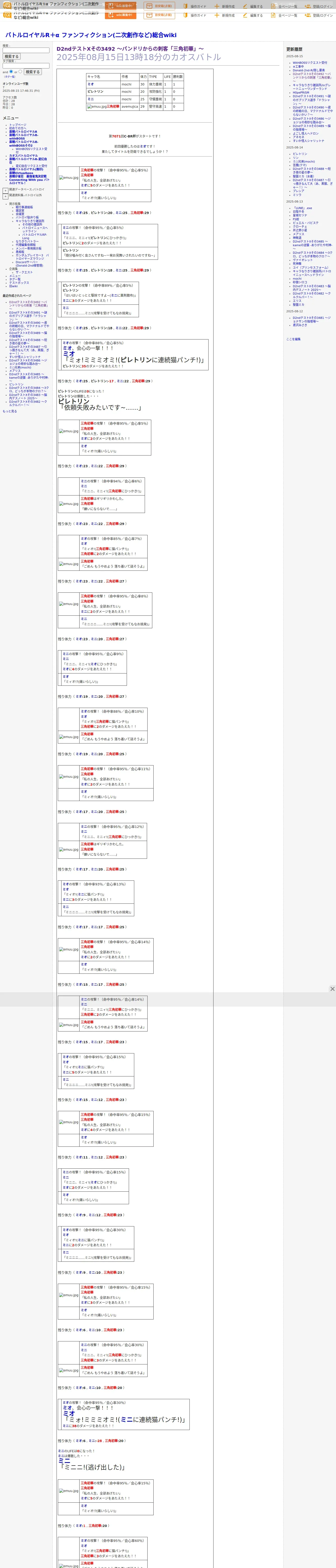Open 軽行事連絡板 bulletin board link
This screenshot has width=336, height=1568.
[24, 207]
